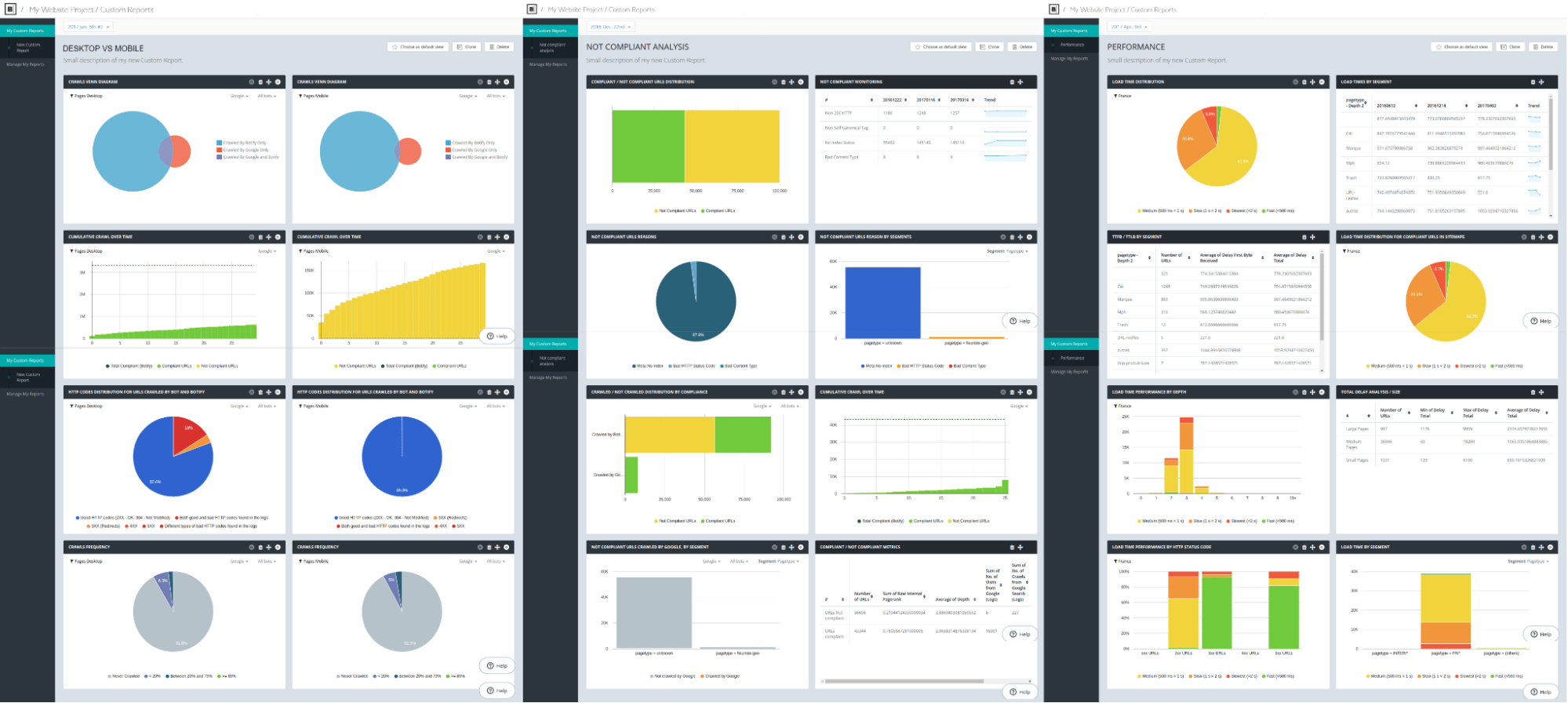Toggle the Crawled By Google Only legend item in desktop Venn
1568x703 pixels.
click(243, 150)
